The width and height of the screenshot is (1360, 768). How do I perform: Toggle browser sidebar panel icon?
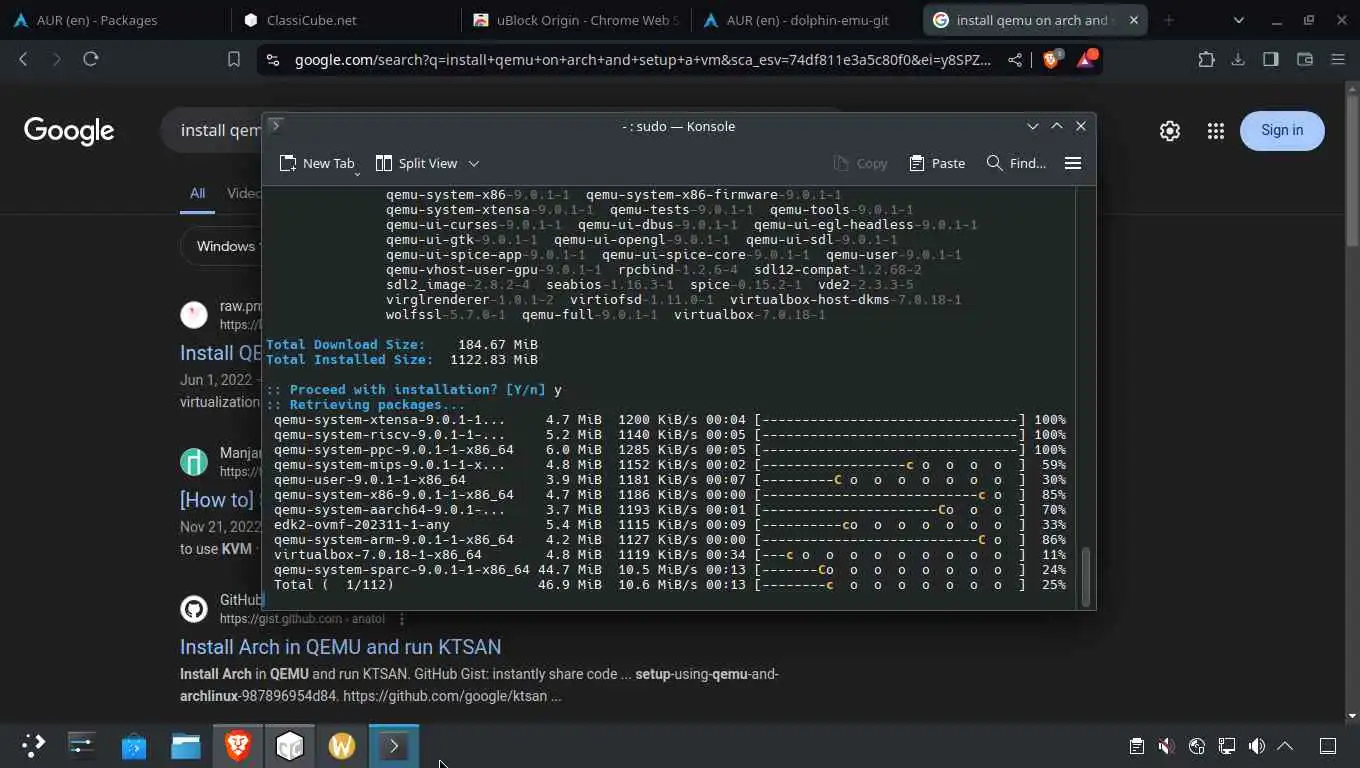(1271, 59)
